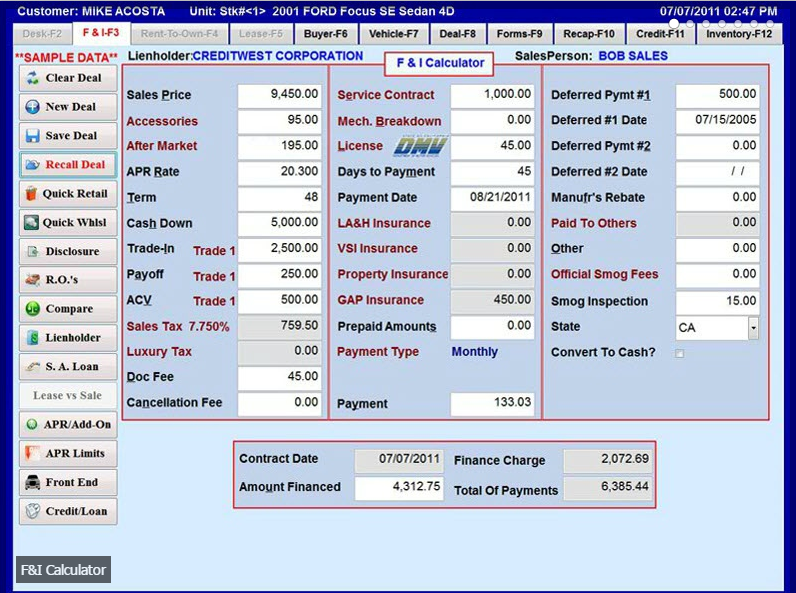Open the State dropdown arrow
796x593 pixels.
(x=753, y=328)
